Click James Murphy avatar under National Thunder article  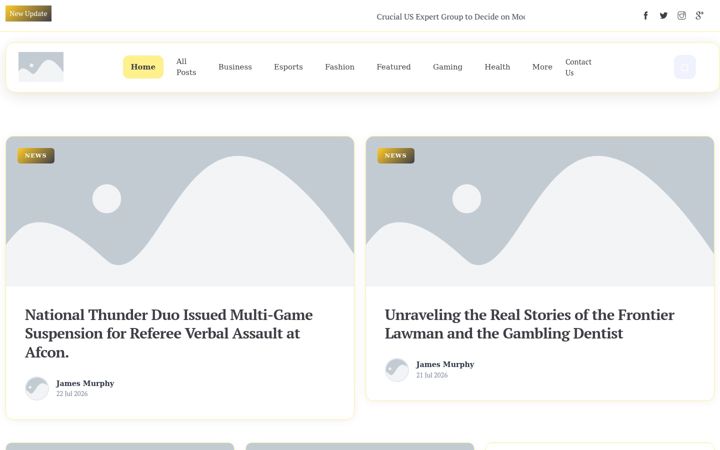pyautogui.click(x=37, y=388)
